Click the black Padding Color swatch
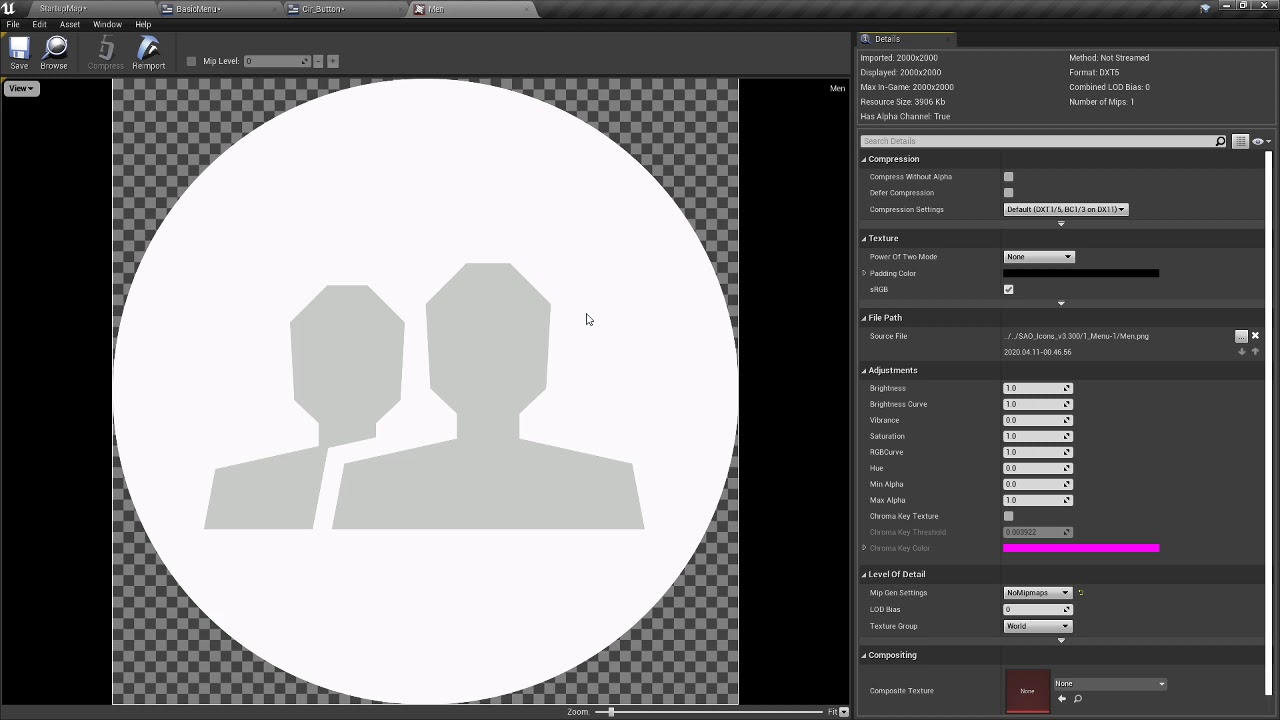This screenshot has height=720, width=1280. click(1081, 273)
